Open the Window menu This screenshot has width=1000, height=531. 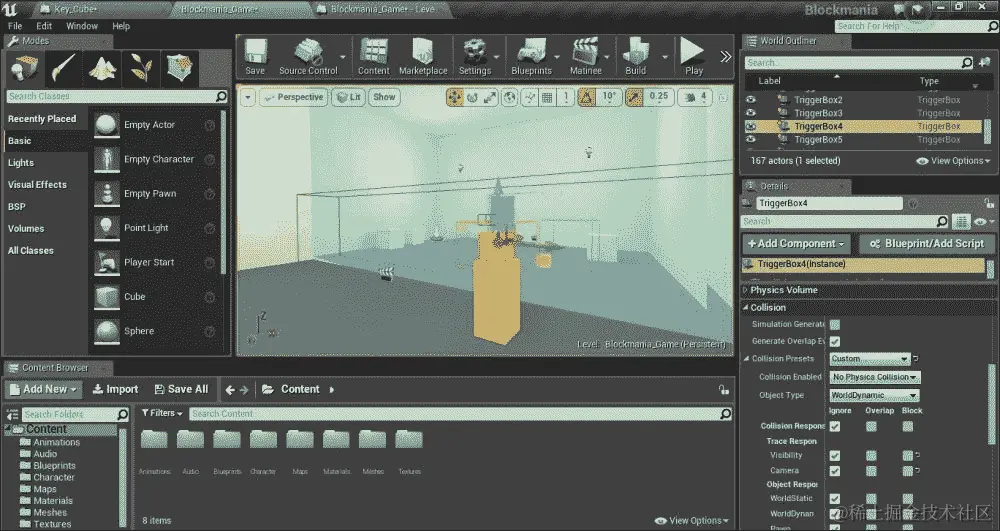[82, 26]
